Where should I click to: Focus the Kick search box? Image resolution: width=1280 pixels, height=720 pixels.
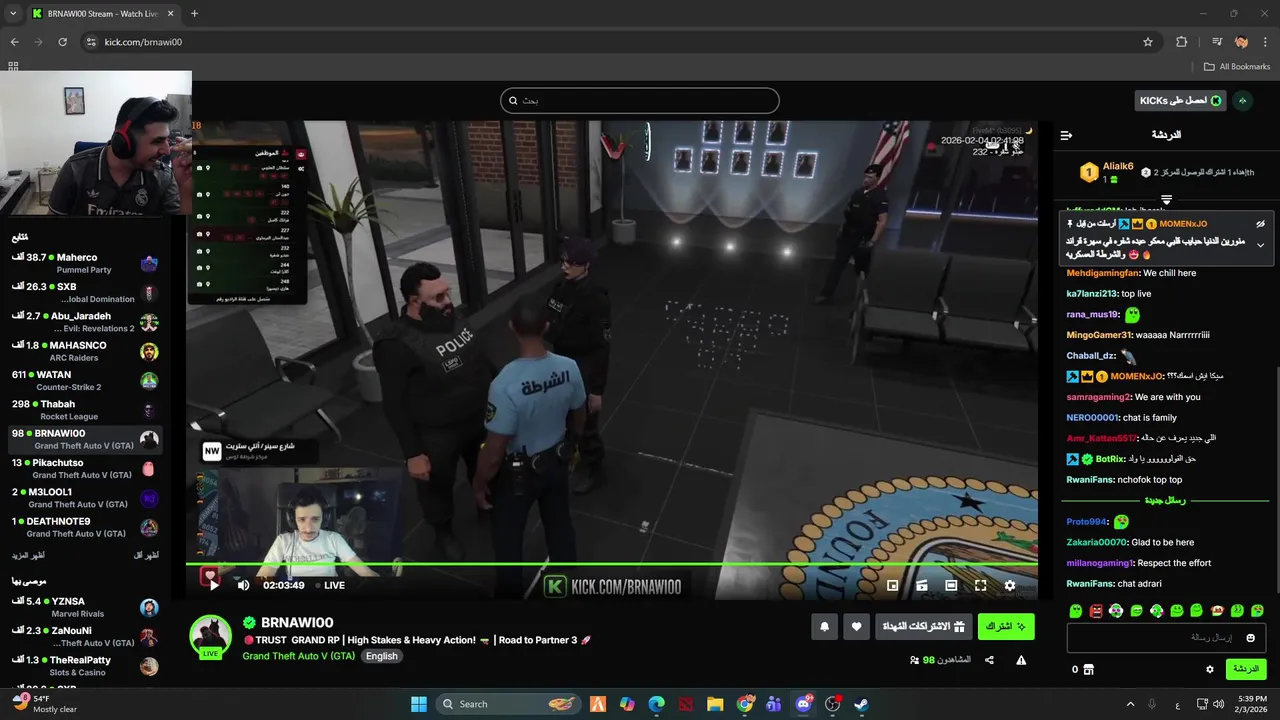click(x=640, y=100)
